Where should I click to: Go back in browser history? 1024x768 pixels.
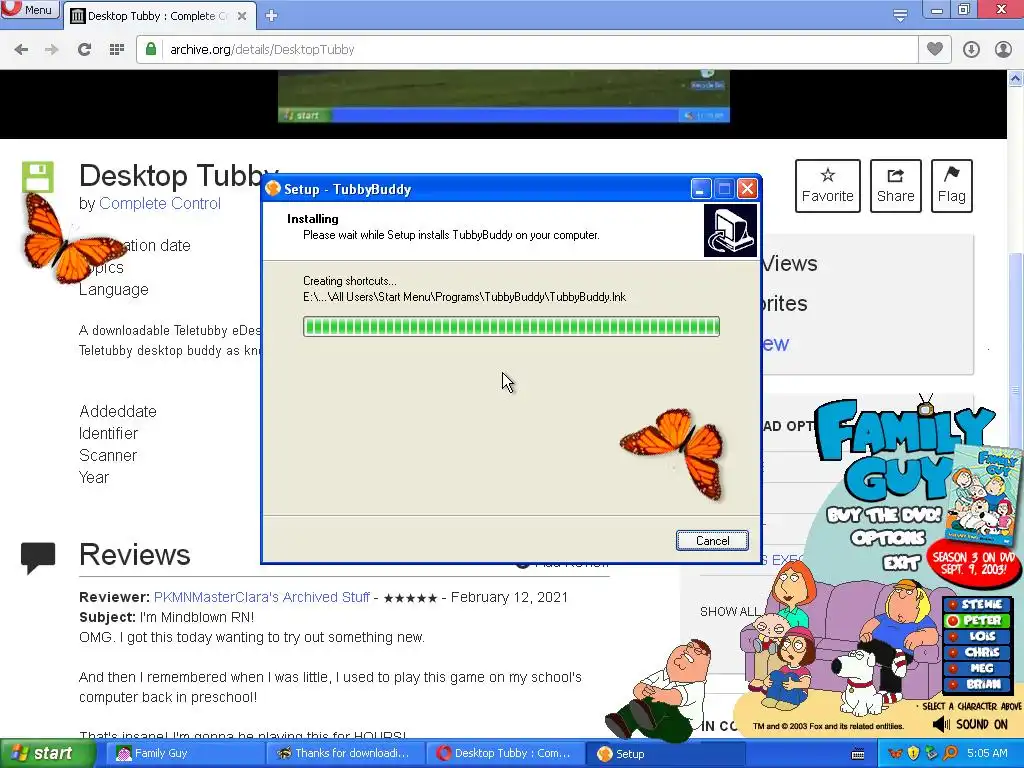tap(21, 49)
